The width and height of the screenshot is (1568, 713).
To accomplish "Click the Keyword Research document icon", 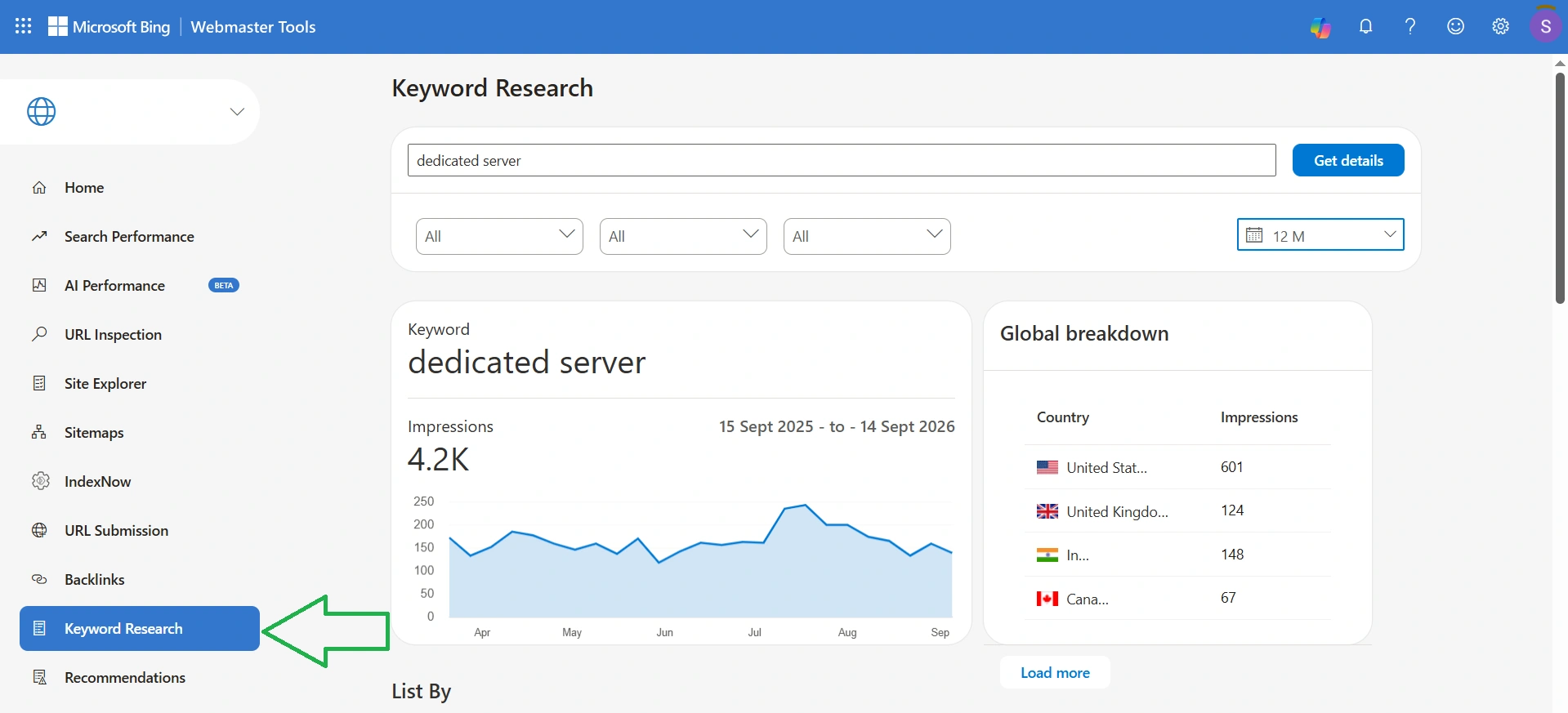I will coord(39,628).
